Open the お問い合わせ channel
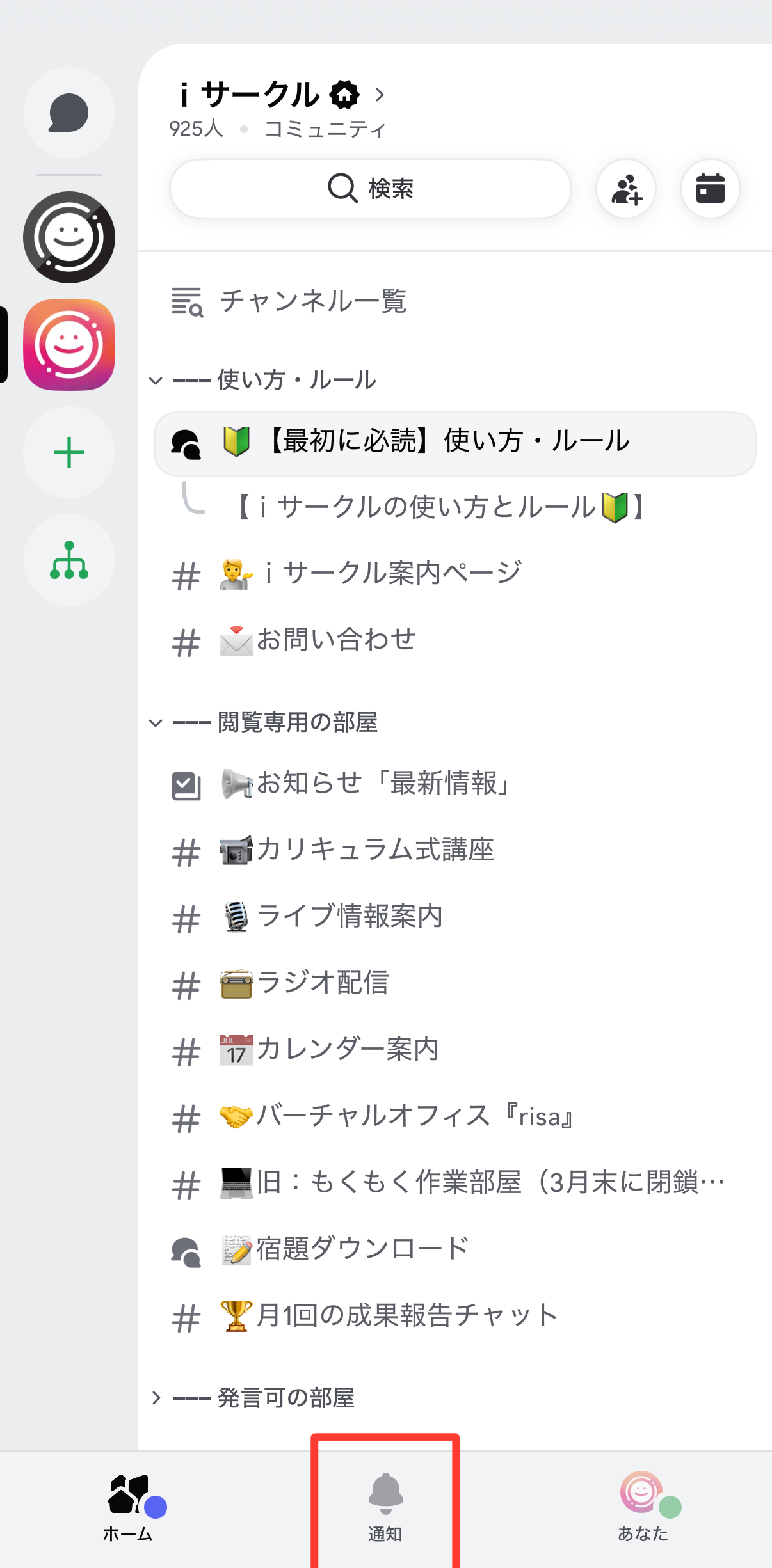The height and width of the screenshot is (1568, 772). tap(335, 640)
